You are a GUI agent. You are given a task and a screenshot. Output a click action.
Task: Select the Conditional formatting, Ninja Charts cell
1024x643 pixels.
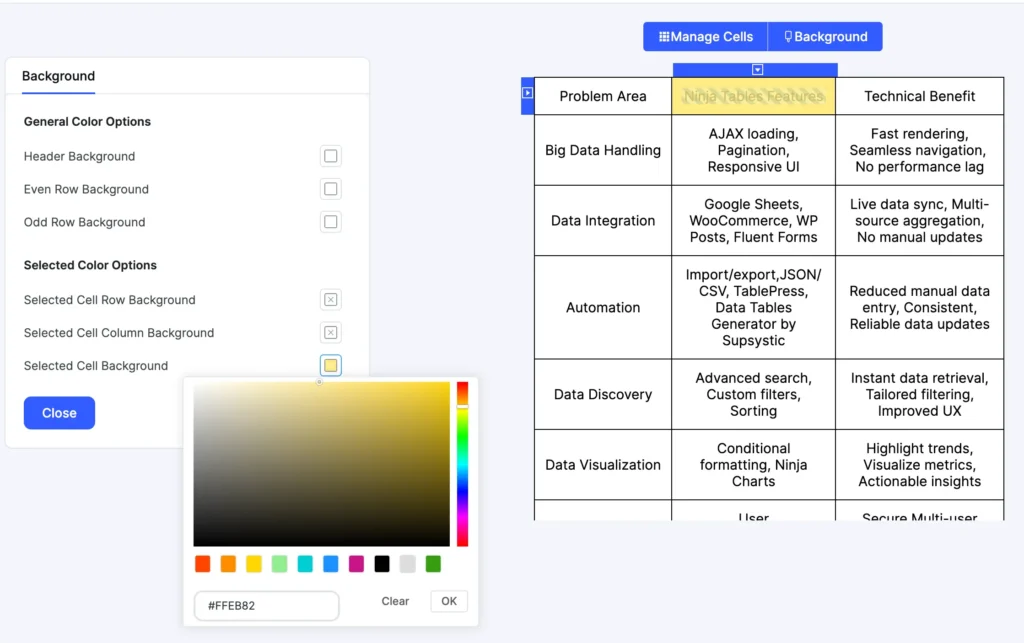pyautogui.click(x=753, y=465)
